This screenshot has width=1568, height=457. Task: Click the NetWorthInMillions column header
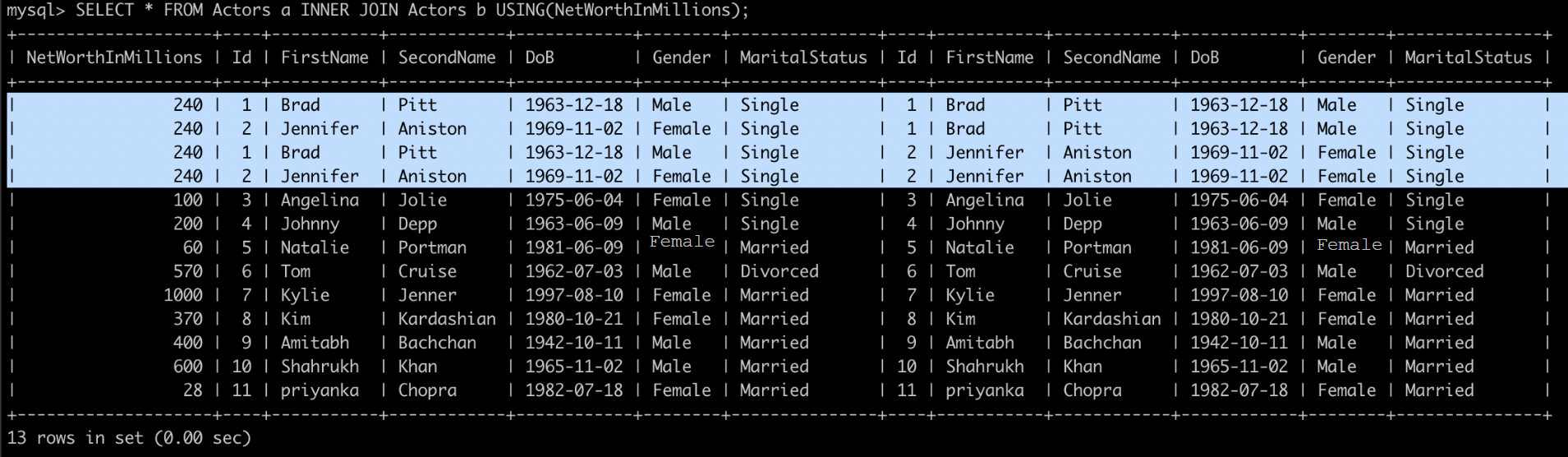[114, 58]
